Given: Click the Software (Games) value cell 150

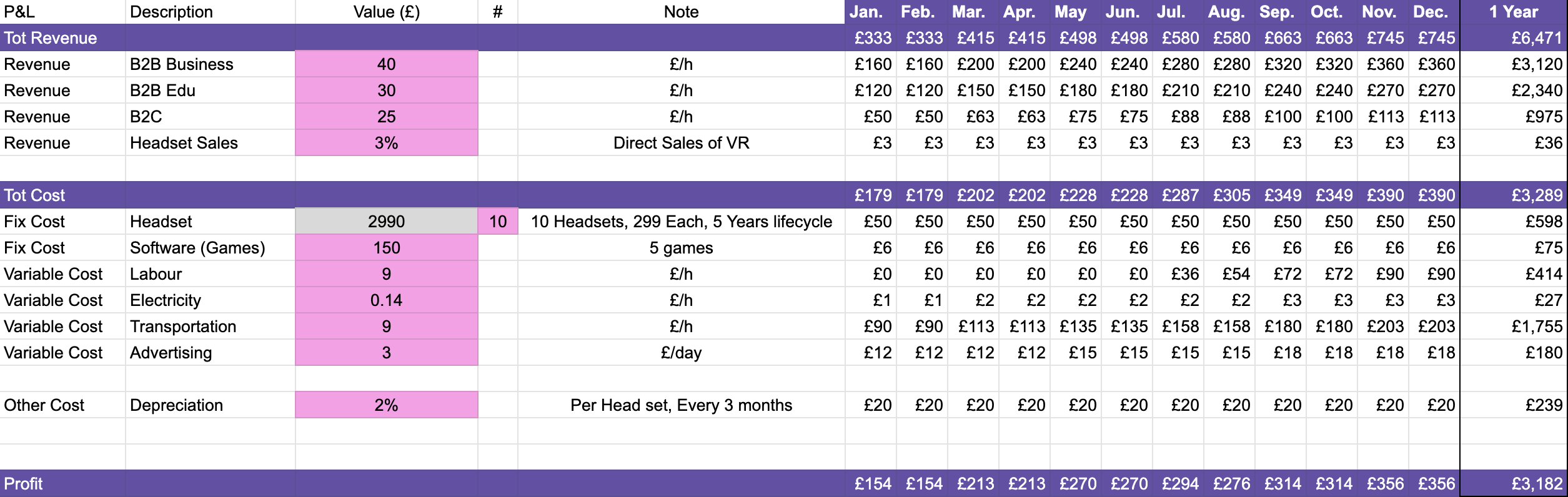Looking at the screenshot, I should (x=386, y=248).
